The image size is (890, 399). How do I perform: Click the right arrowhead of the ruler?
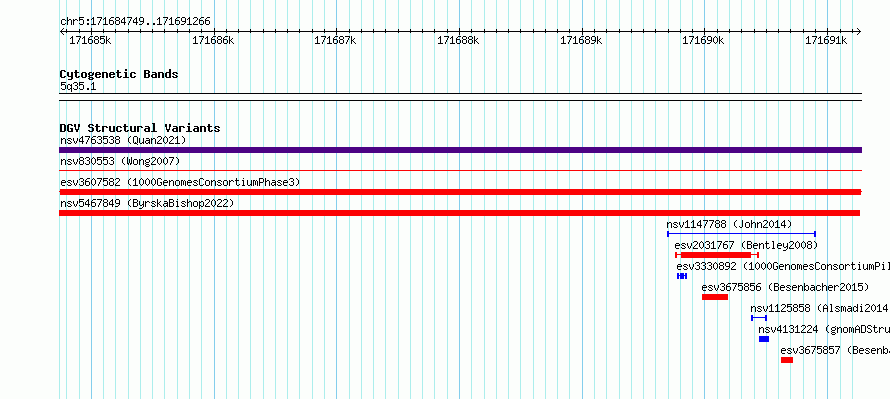(858, 32)
